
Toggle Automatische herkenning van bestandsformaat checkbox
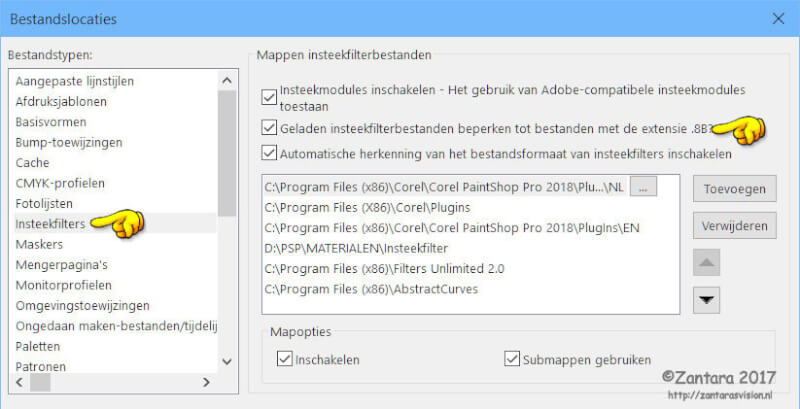pos(268,153)
